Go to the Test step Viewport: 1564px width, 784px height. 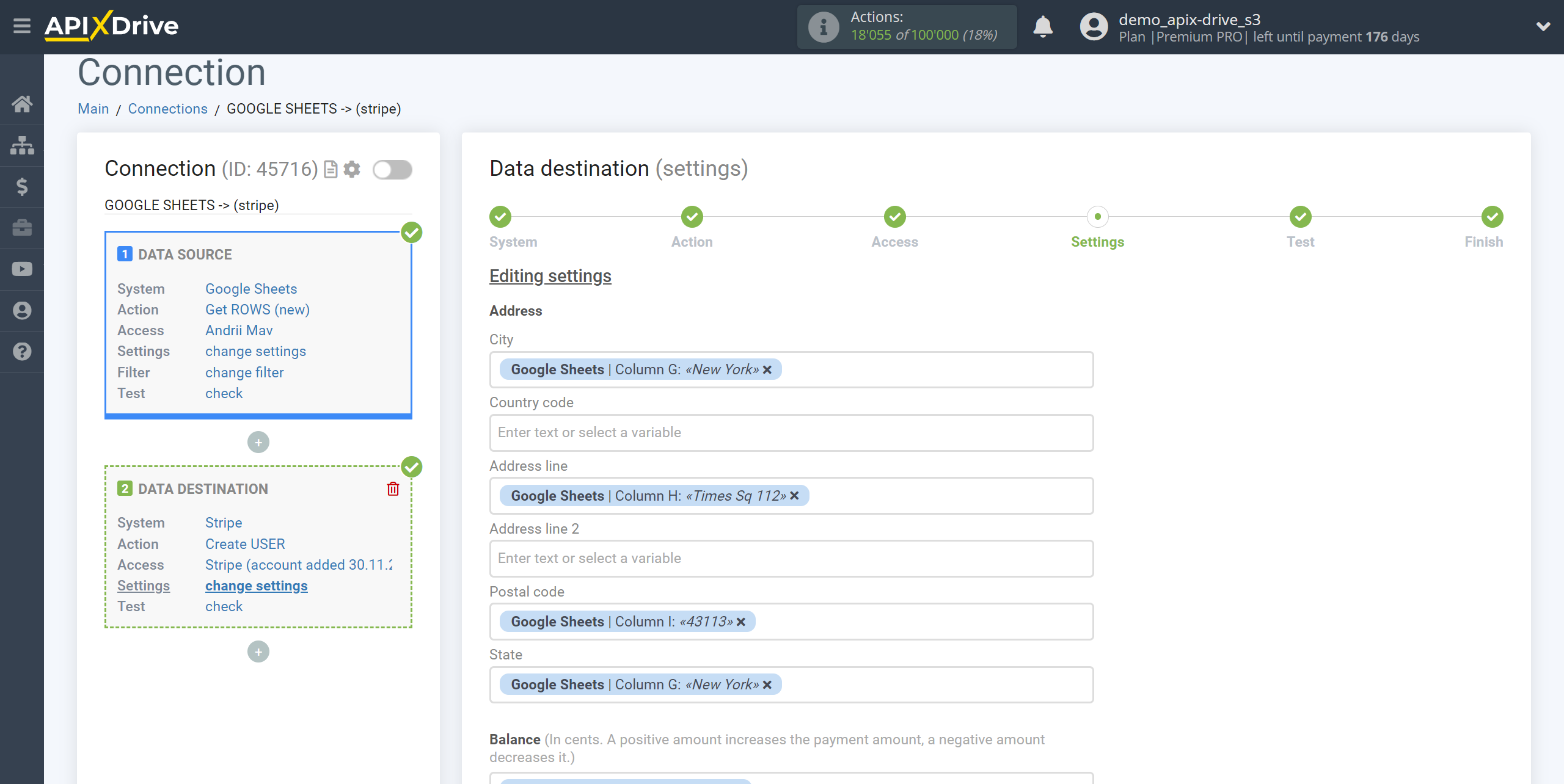[x=1301, y=217]
